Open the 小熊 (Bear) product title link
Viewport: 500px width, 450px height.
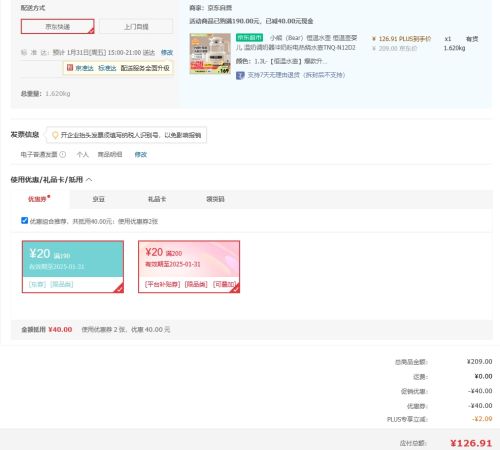297,43
